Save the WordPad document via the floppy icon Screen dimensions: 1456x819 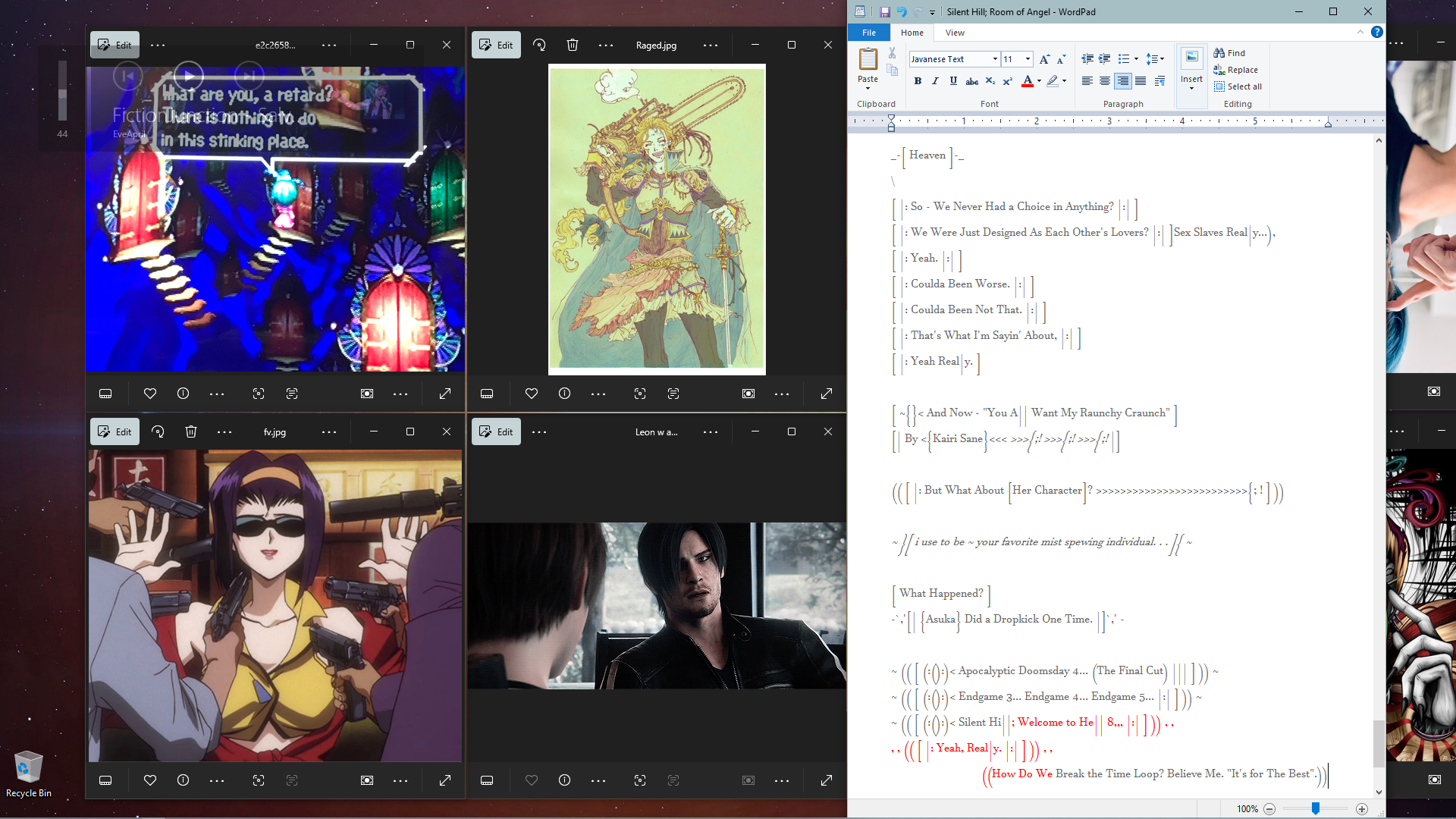pos(884,12)
